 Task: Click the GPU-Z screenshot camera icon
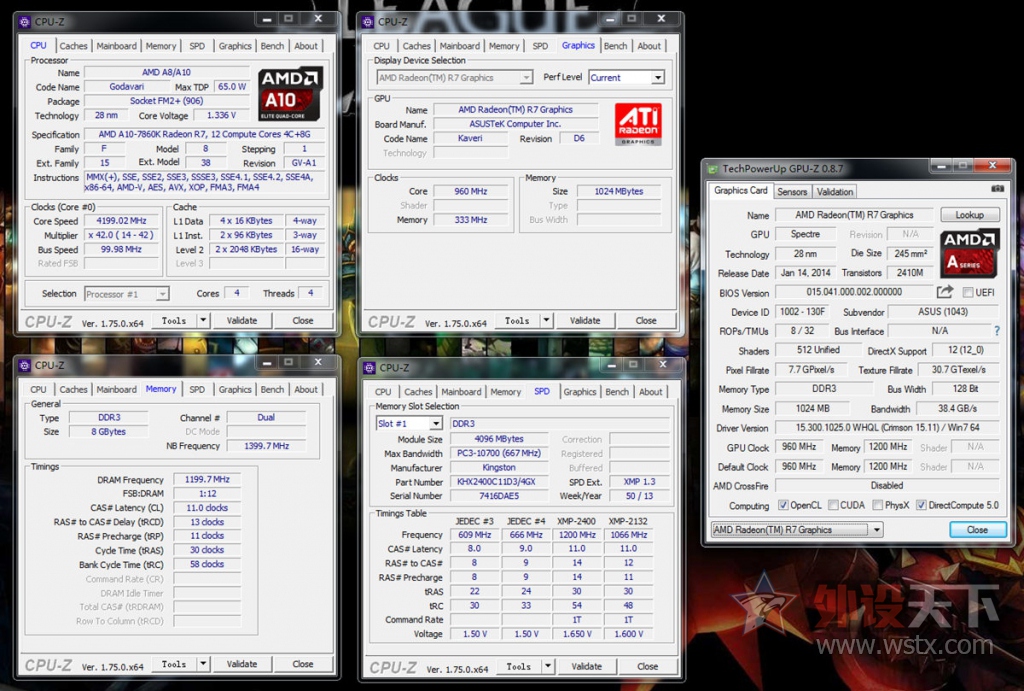[x=997, y=188]
